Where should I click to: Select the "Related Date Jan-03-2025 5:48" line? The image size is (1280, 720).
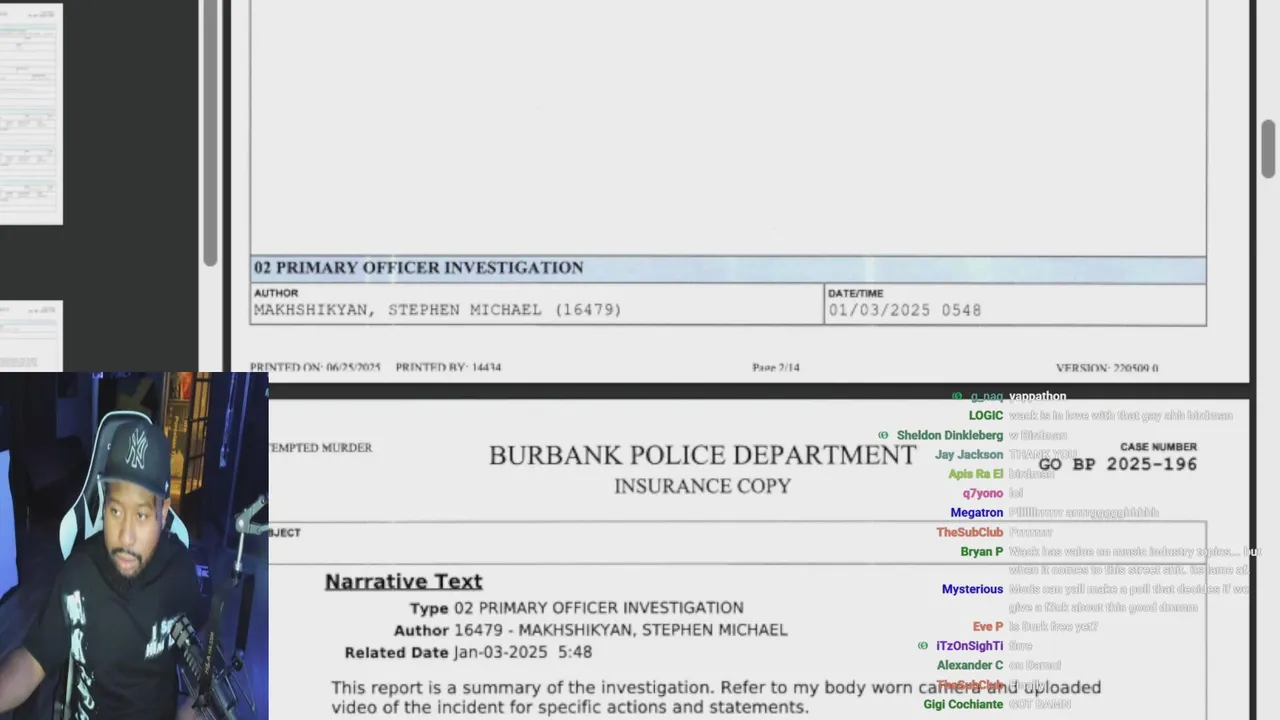tap(468, 652)
